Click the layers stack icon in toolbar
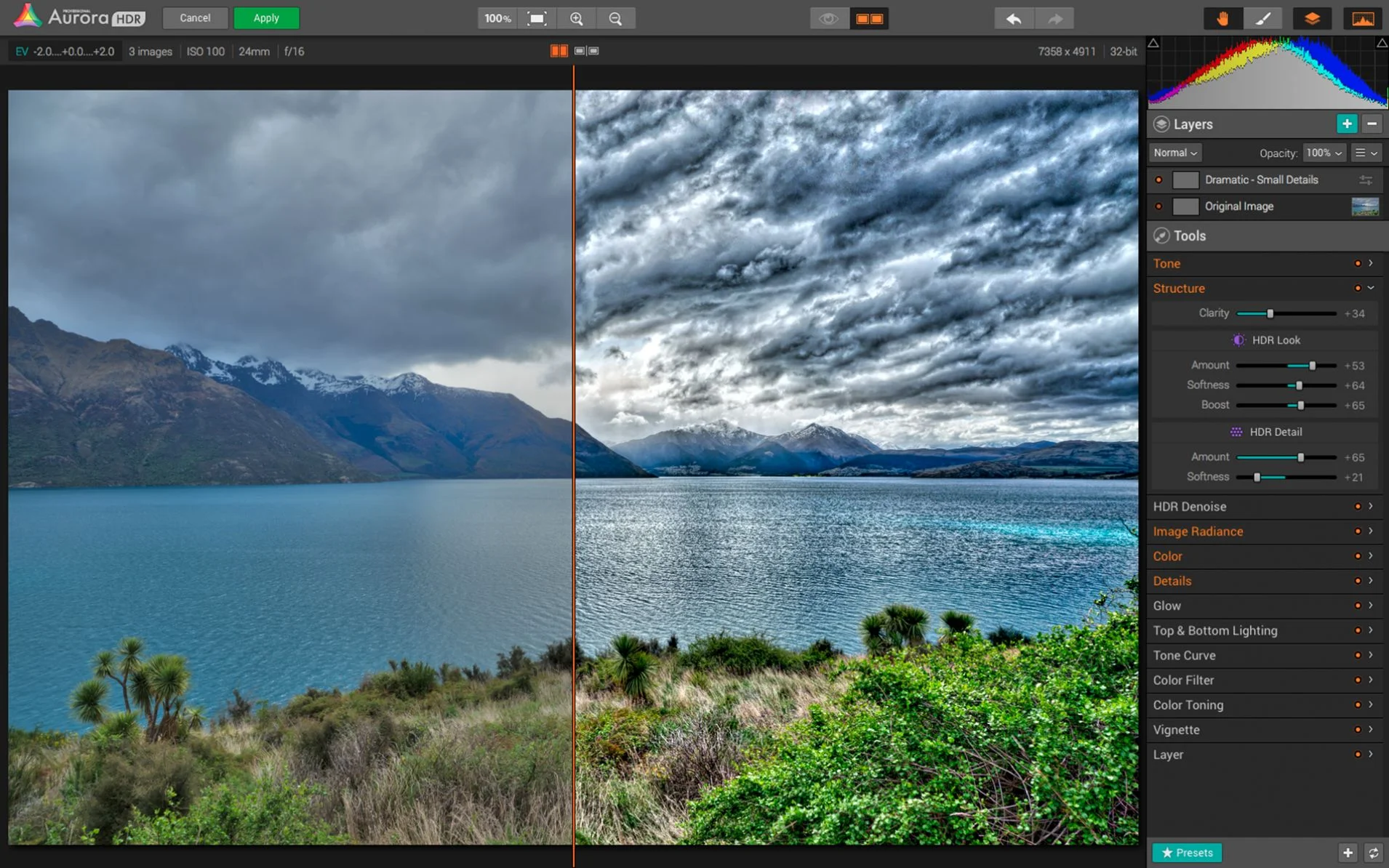This screenshot has width=1389, height=868. (x=1312, y=18)
